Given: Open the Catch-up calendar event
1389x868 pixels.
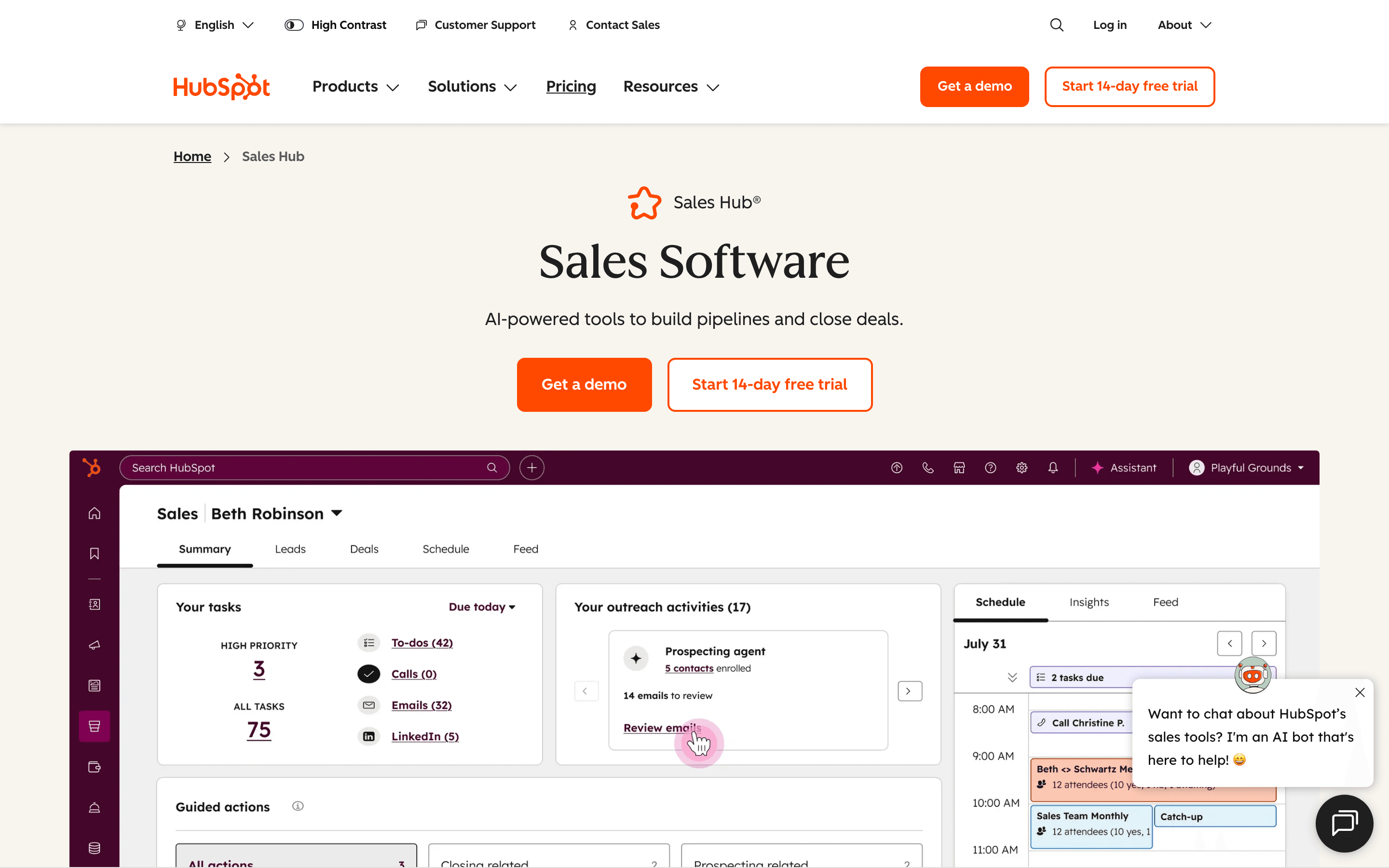Looking at the screenshot, I should coord(1214,816).
